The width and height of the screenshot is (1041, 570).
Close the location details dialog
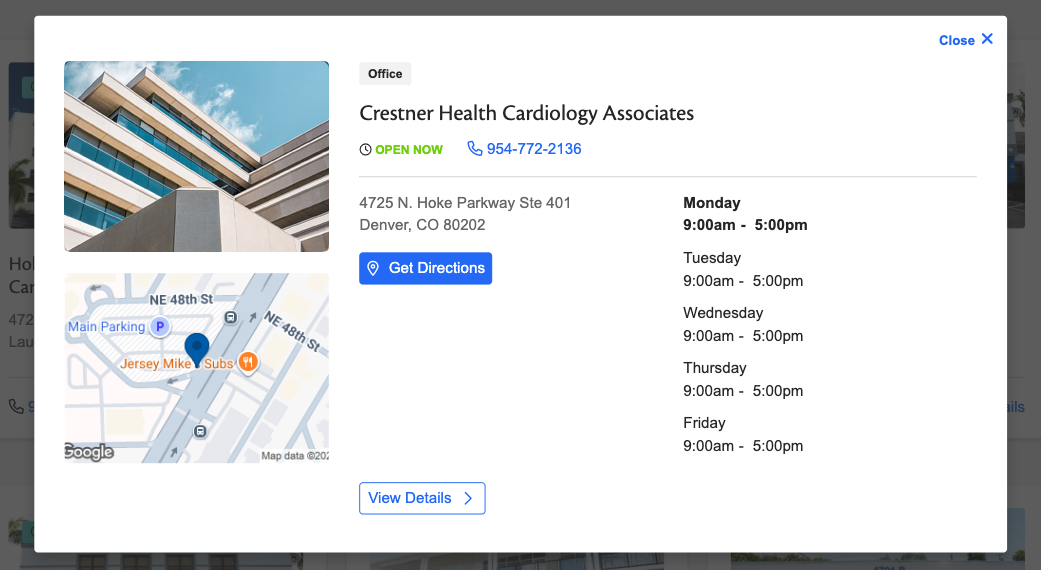pyautogui.click(x=966, y=40)
